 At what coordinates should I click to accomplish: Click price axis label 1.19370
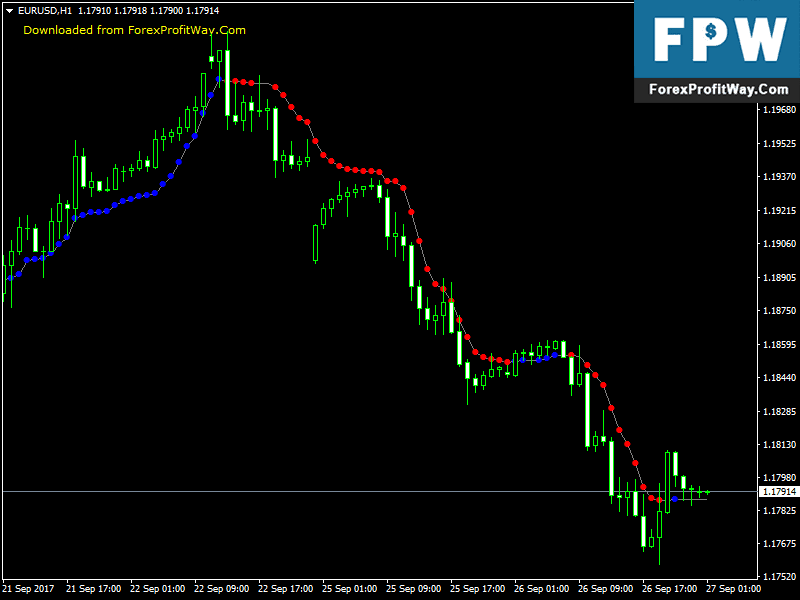point(779,177)
